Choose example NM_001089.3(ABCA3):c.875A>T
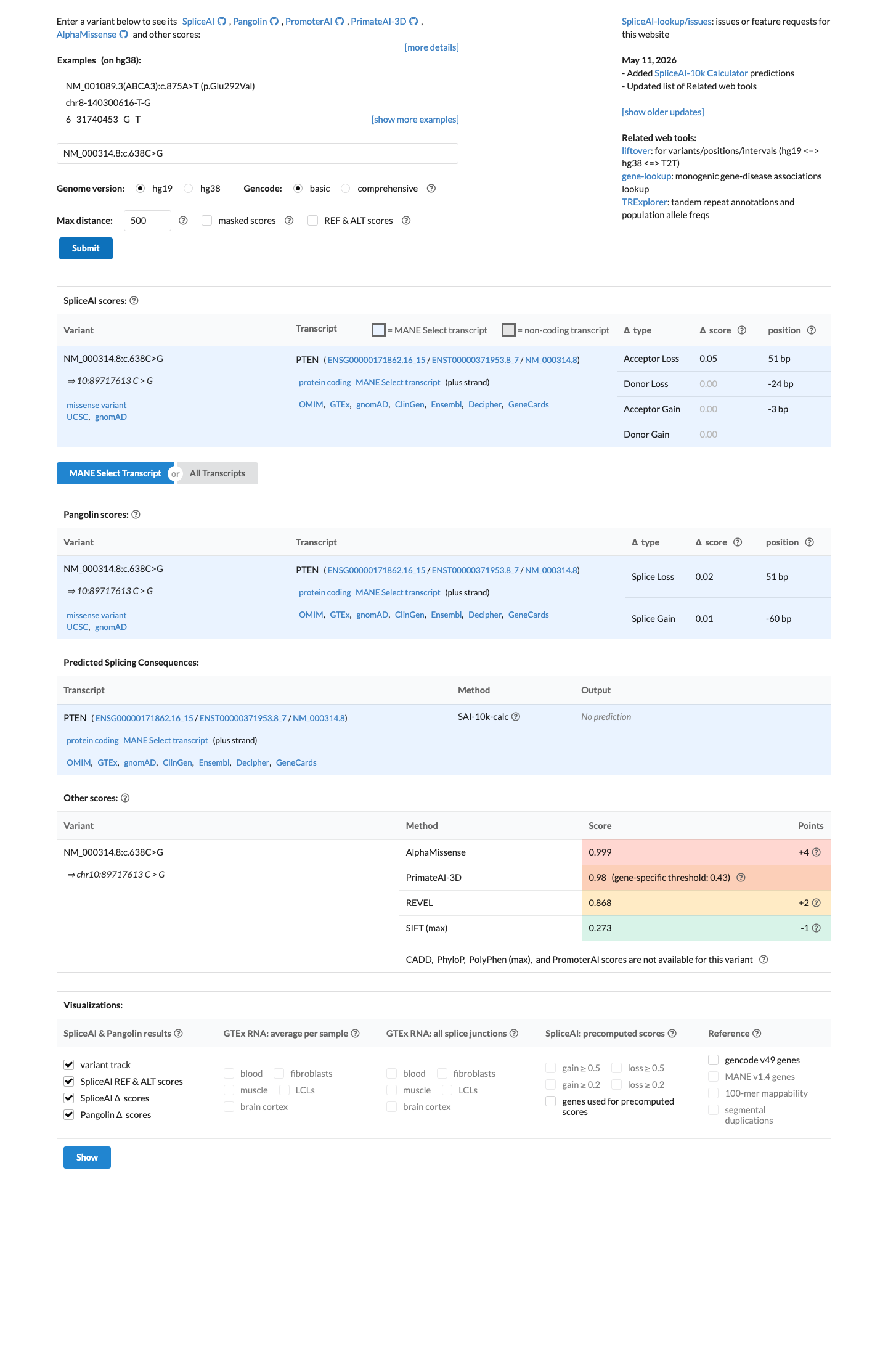This screenshot has width=896, height=1356. [160, 86]
